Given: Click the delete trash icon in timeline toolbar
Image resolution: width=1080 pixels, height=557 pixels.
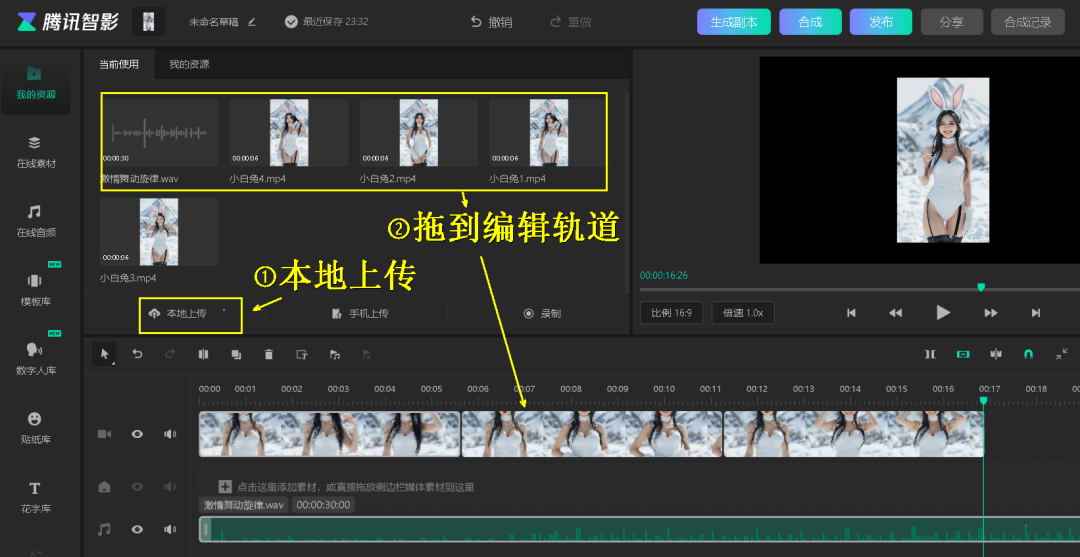Looking at the screenshot, I should [x=268, y=354].
